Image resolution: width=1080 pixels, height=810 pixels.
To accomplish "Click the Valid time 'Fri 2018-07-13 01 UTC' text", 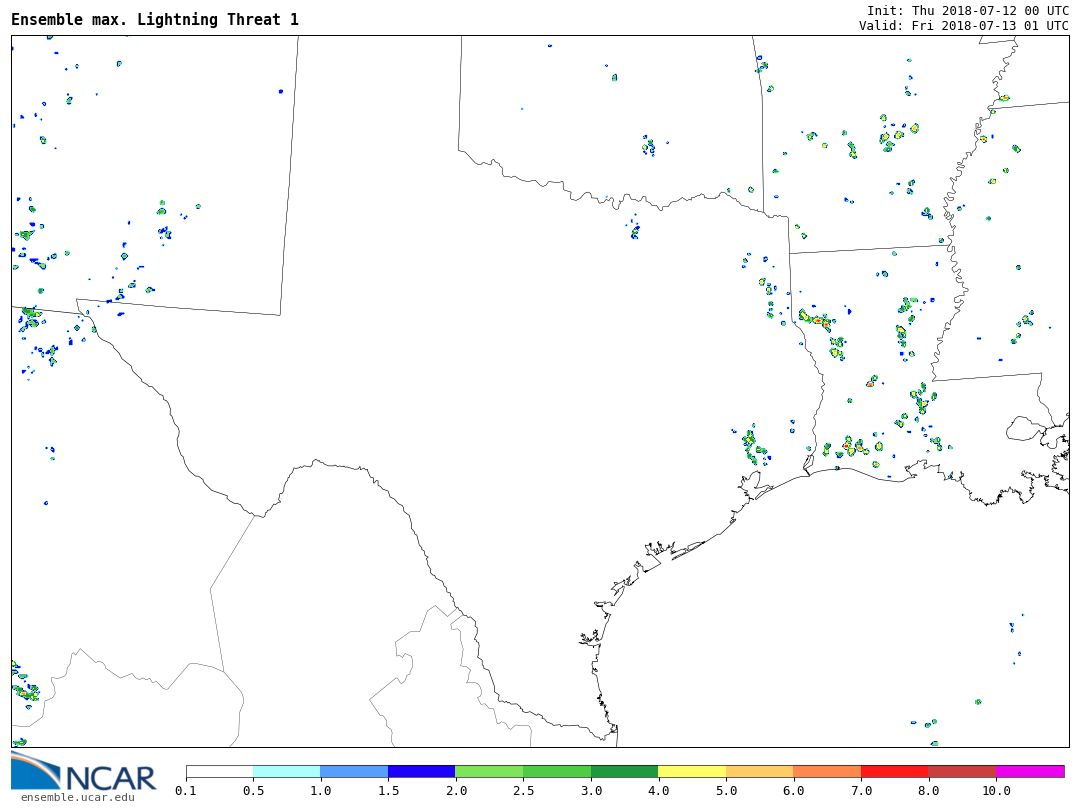I will (x=990, y=26).
